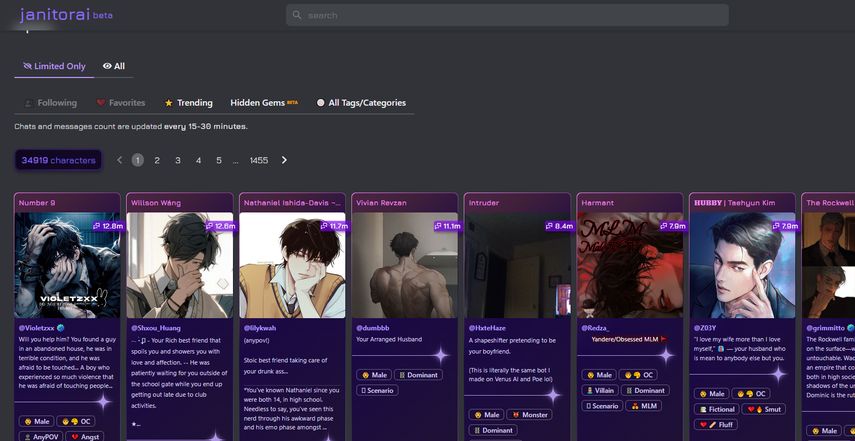Click the 7.9m badge on Harmant card

(x=672, y=226)
